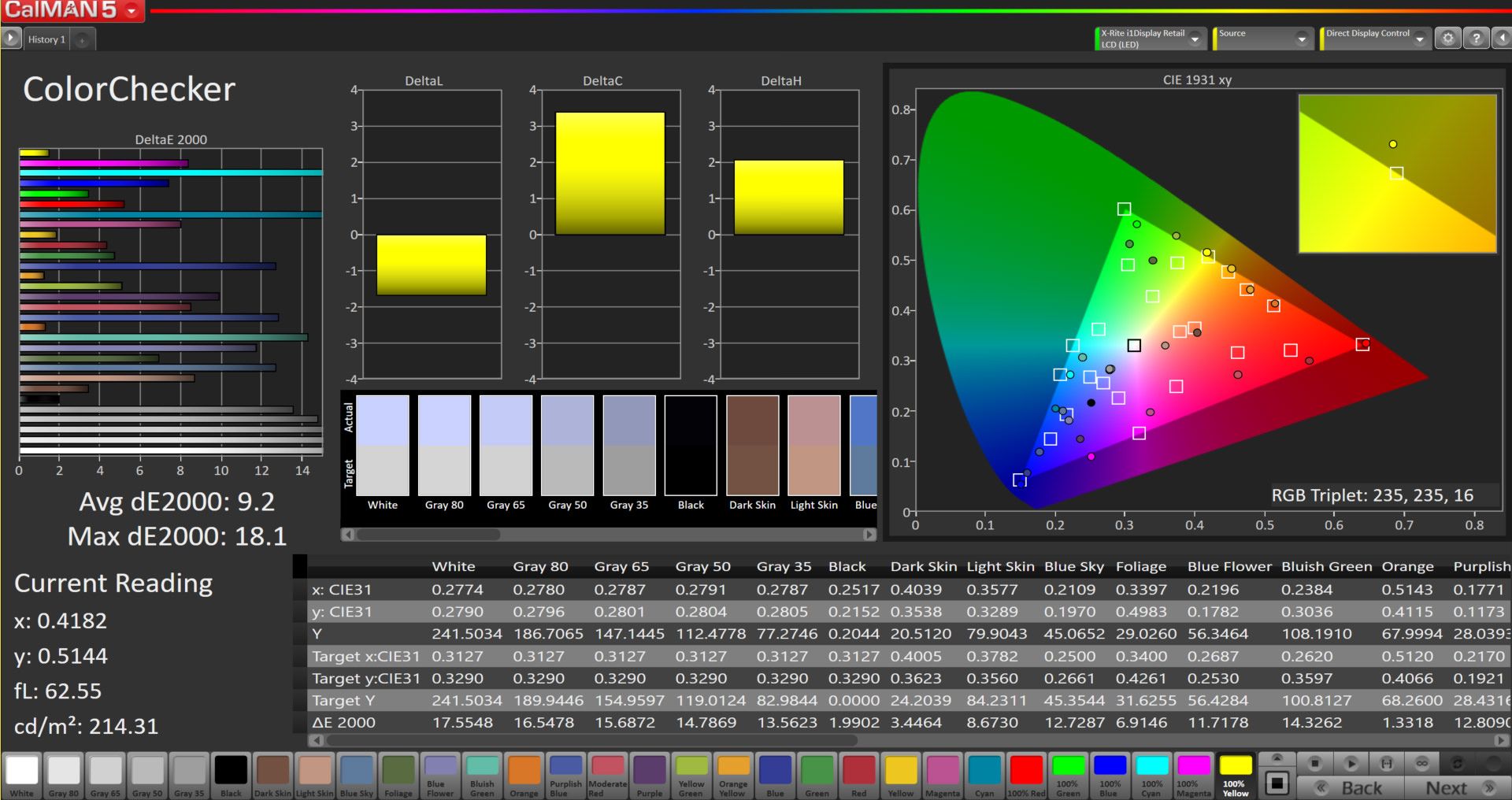Screen dimensions: 1512x800
Task: Open settings via the gear icon
Action: coord(1447,39)
